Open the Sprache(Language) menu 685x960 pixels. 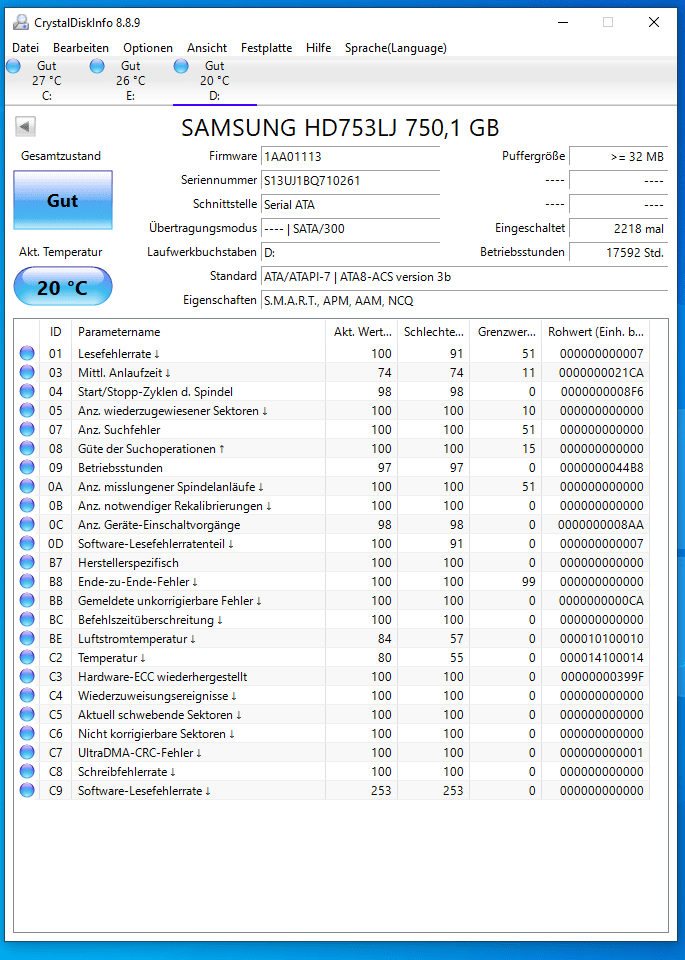(395, 48)
